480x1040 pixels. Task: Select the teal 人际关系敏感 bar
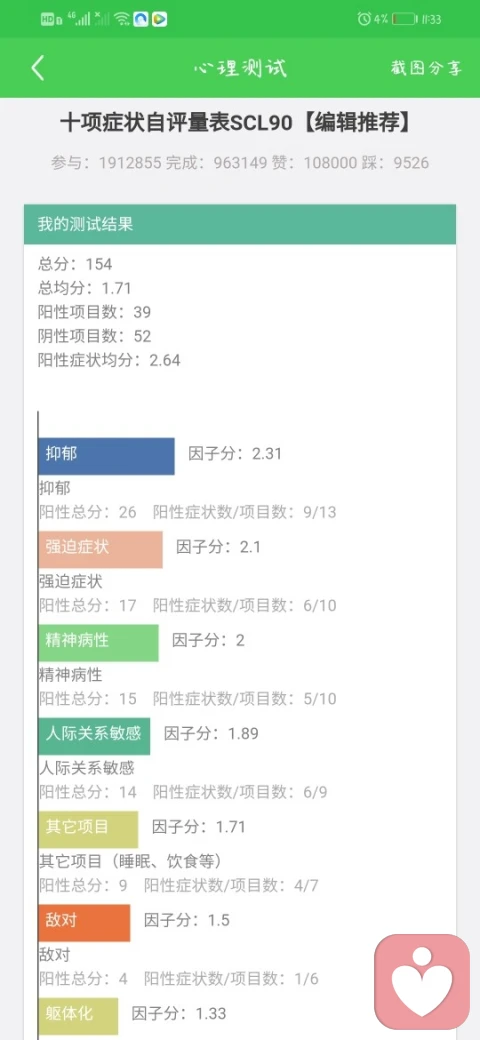point(94,736)
